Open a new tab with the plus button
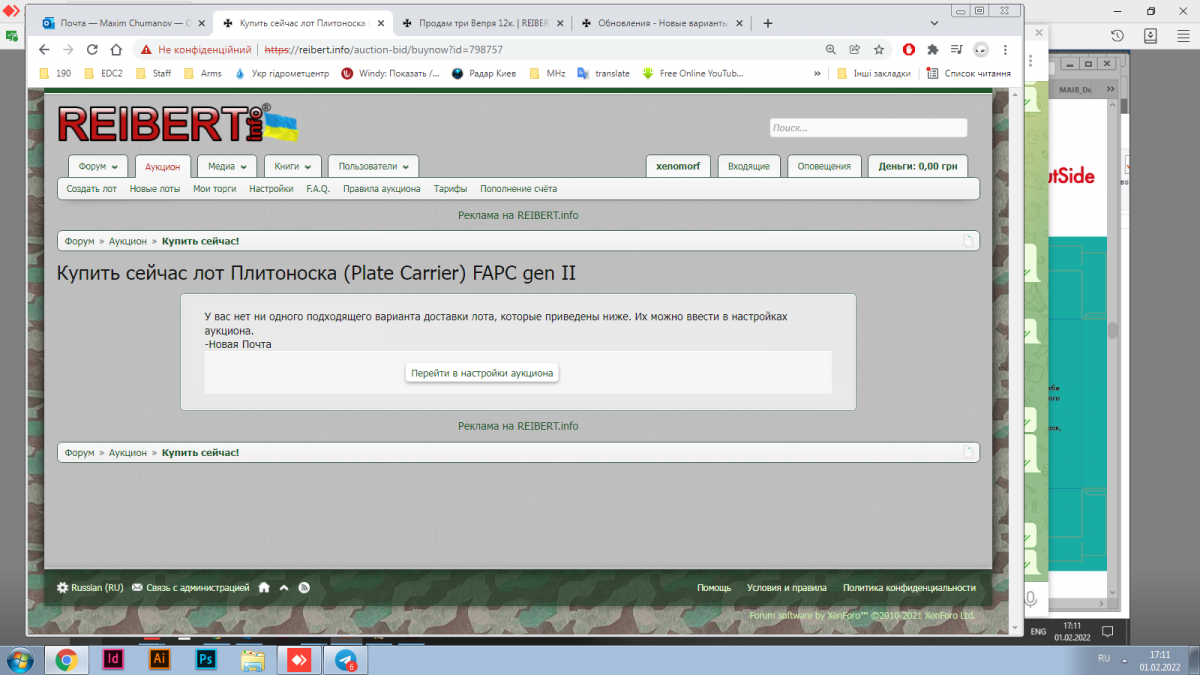 (x=768, y=22)
